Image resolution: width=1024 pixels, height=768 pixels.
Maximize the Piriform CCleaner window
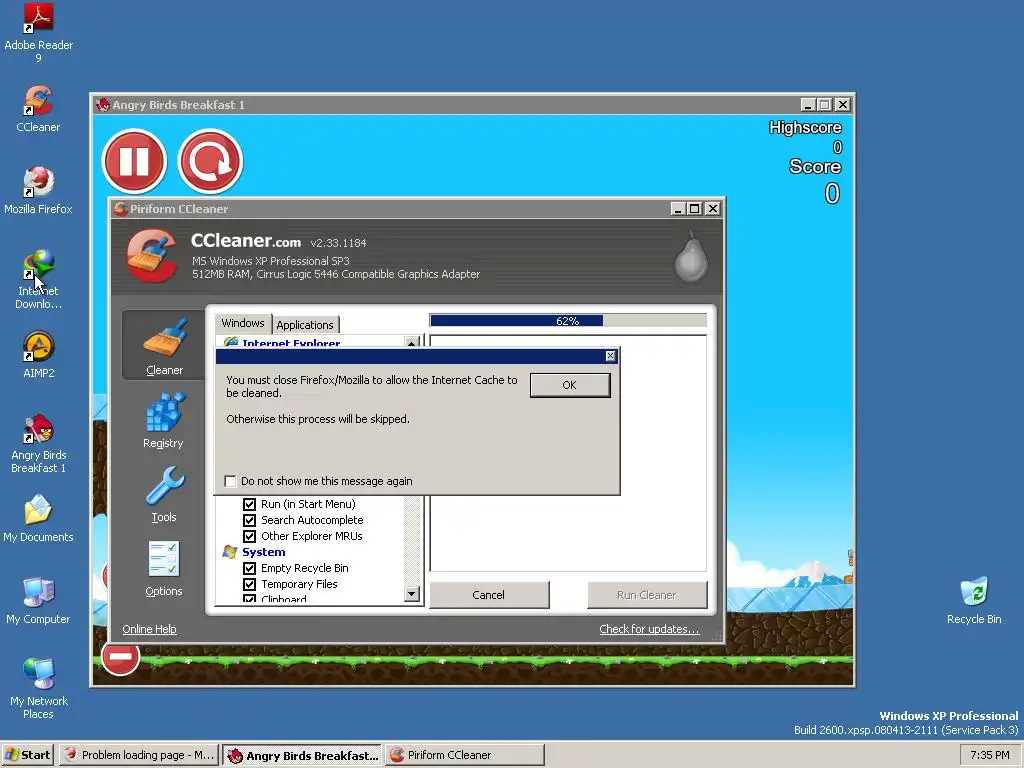695,208
